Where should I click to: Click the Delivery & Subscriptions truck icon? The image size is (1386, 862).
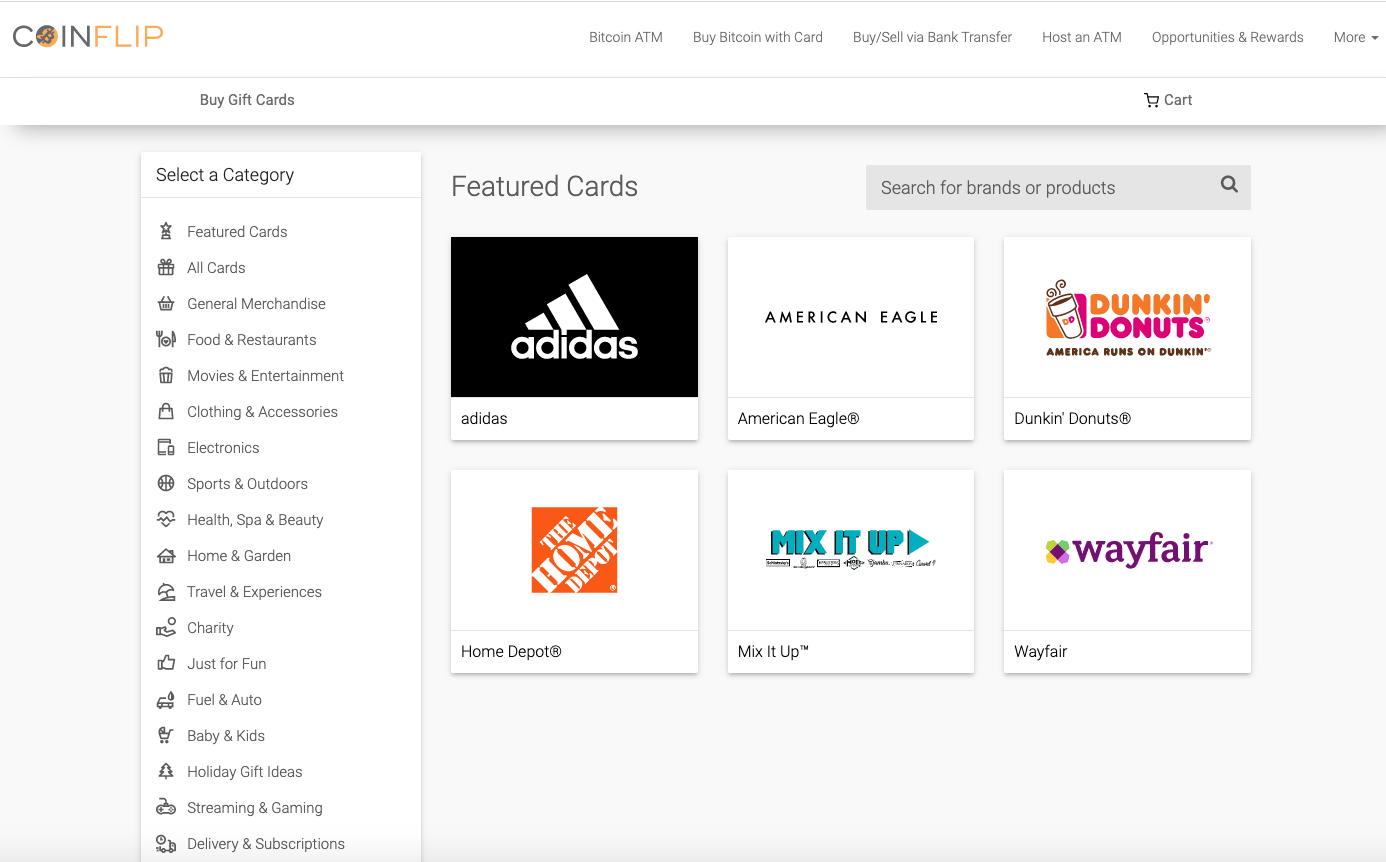[166, 843]
